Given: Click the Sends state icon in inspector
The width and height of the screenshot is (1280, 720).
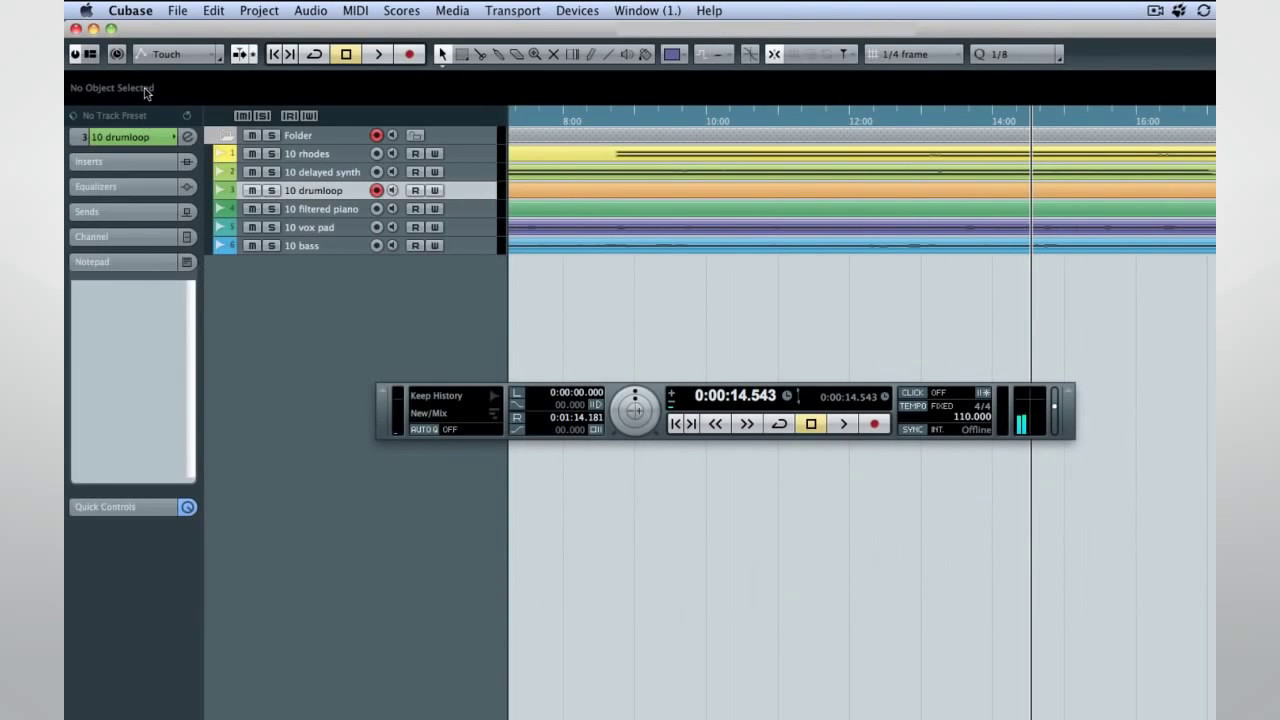Looking at the screenshot, I should coord(186,212).
